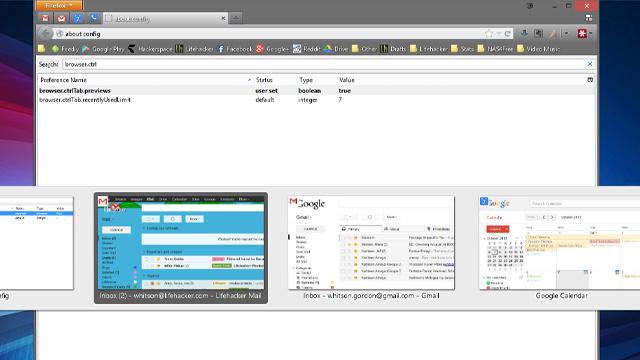Select the blue Google Calendar pinned tab
640x360 pixels.
tap(78, 18)
